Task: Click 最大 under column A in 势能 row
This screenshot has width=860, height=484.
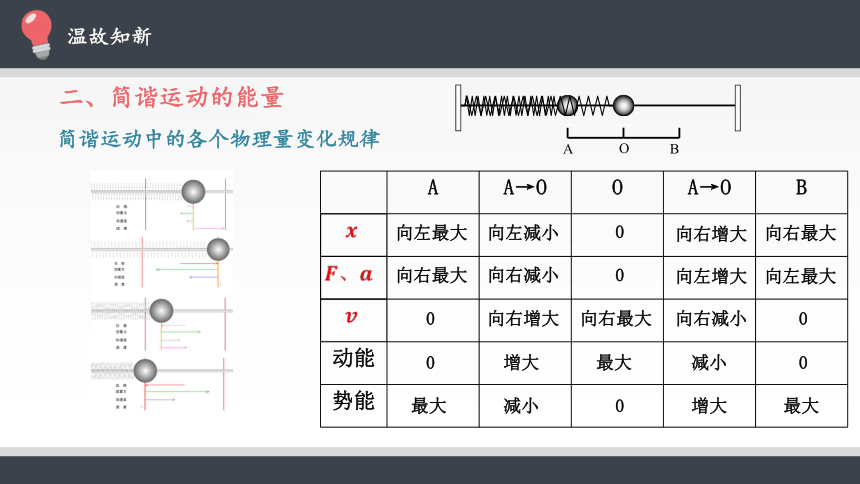Action: [x=429, y=406]
